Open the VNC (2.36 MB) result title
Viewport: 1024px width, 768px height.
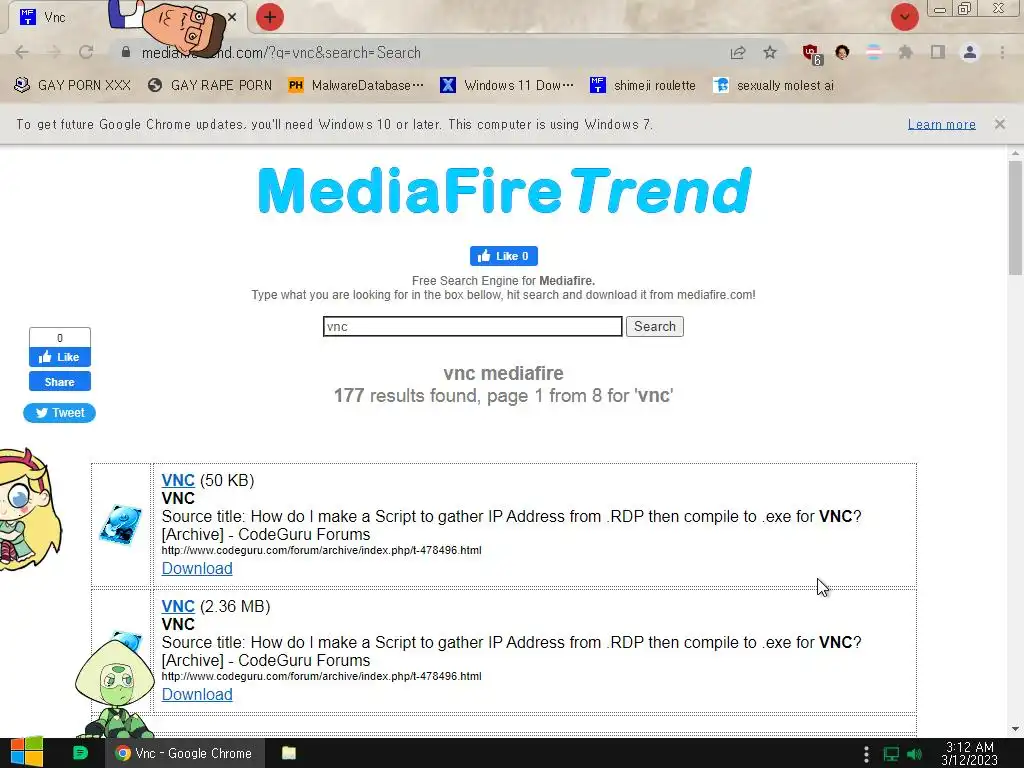178,606
